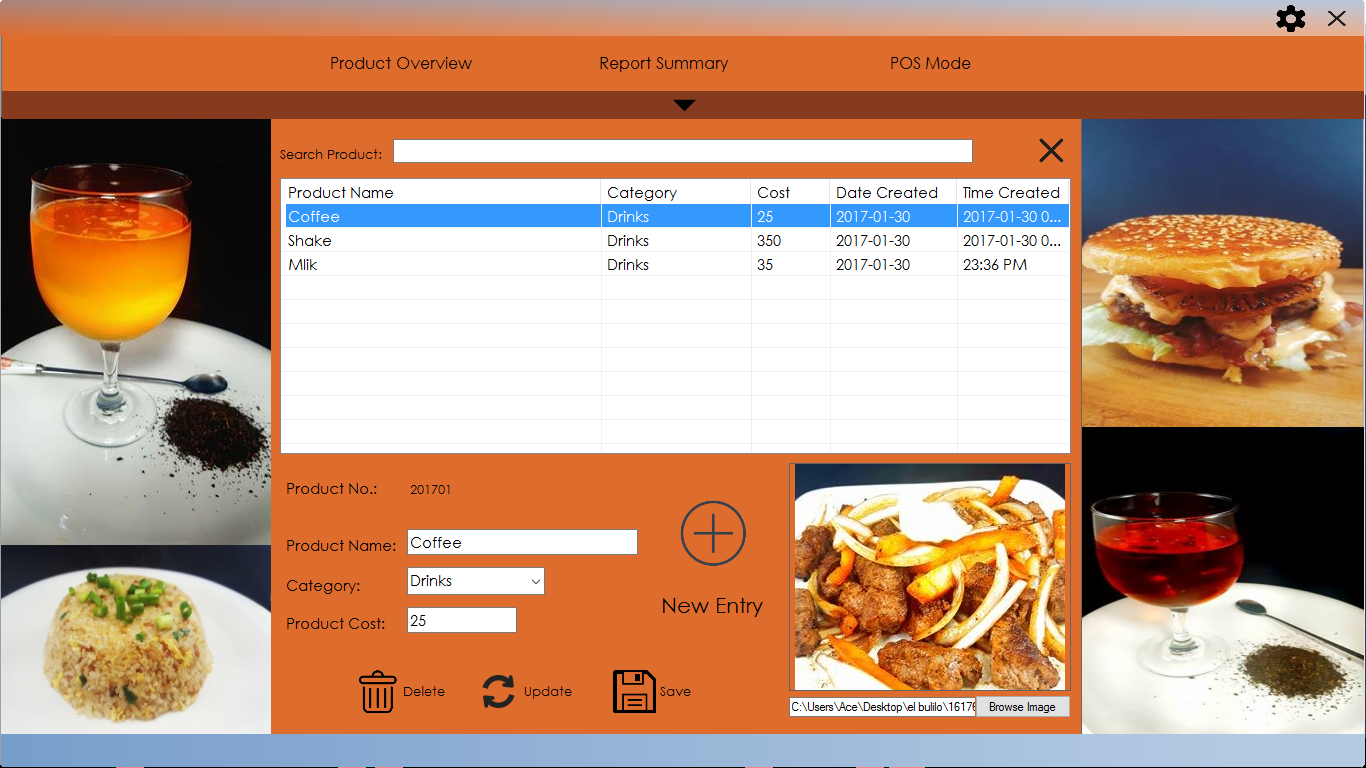The image size is (1366, 768).
Task: Click the plus circle New Entry icon
Action: click(713, 534)
